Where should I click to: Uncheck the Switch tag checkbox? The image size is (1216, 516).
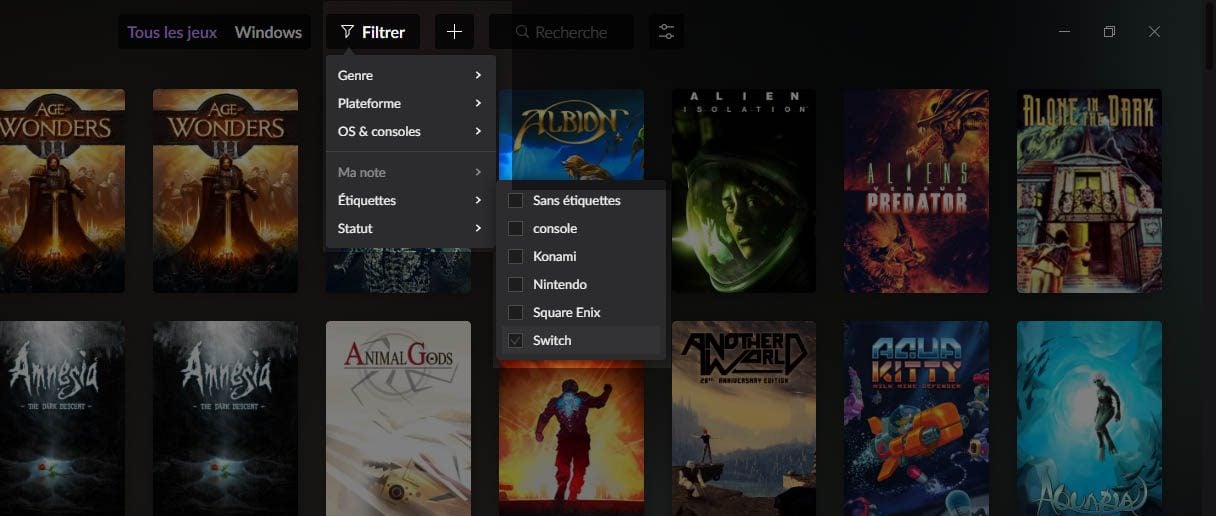click(x=516, y=341)
